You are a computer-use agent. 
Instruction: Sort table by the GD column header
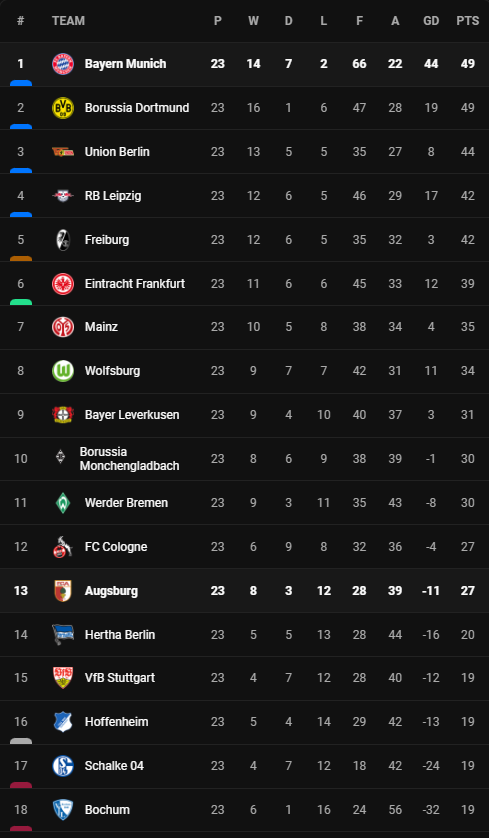click(431, 21)
